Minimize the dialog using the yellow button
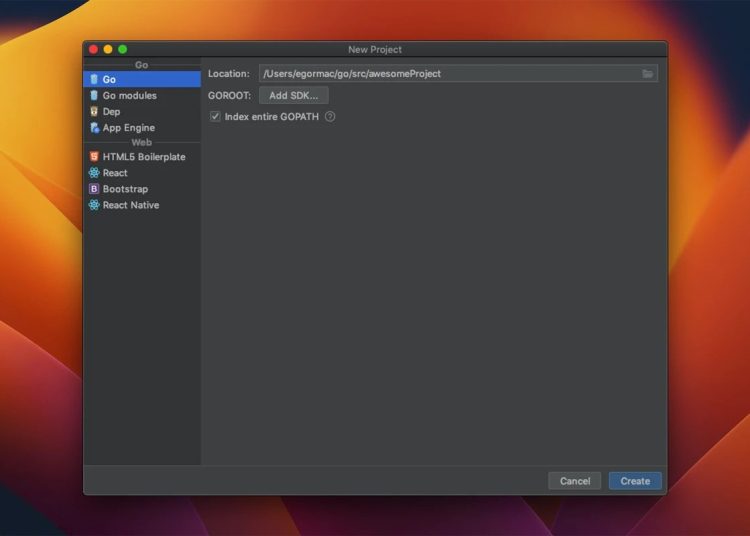 [108, 49]
